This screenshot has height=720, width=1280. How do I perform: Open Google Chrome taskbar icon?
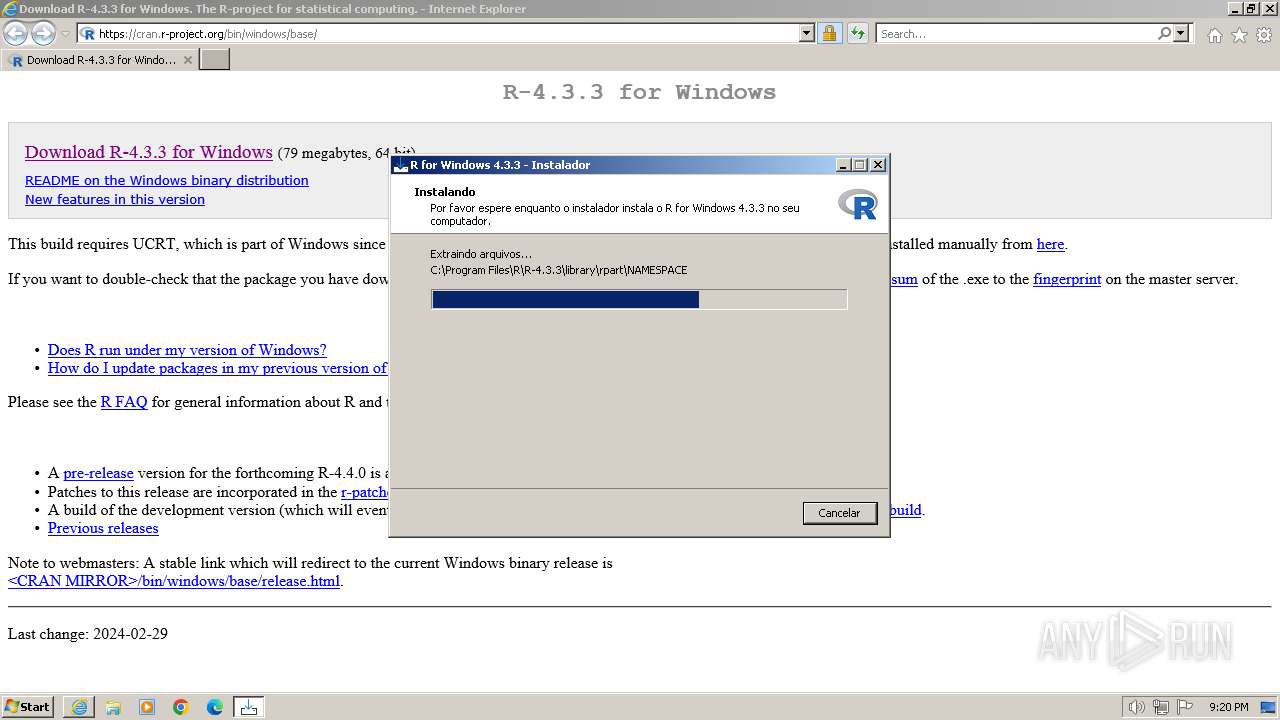181,707
